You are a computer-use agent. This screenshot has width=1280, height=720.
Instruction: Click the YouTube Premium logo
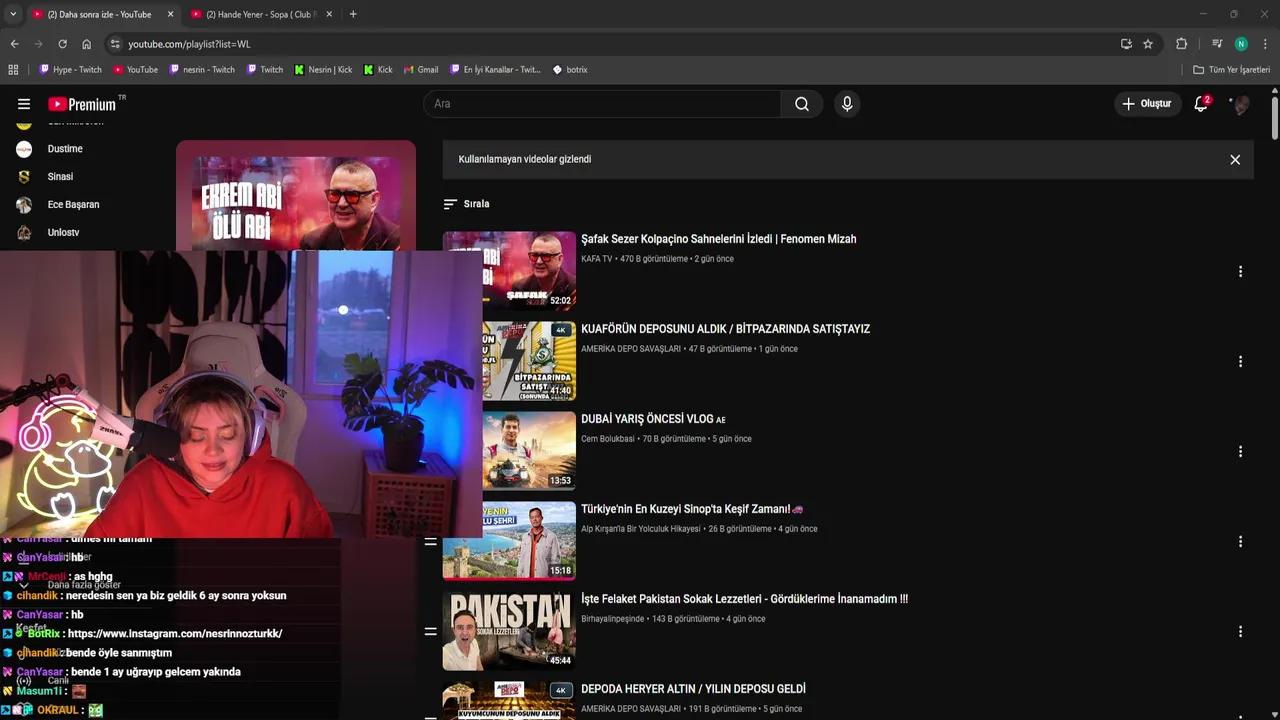pos(82,104)
